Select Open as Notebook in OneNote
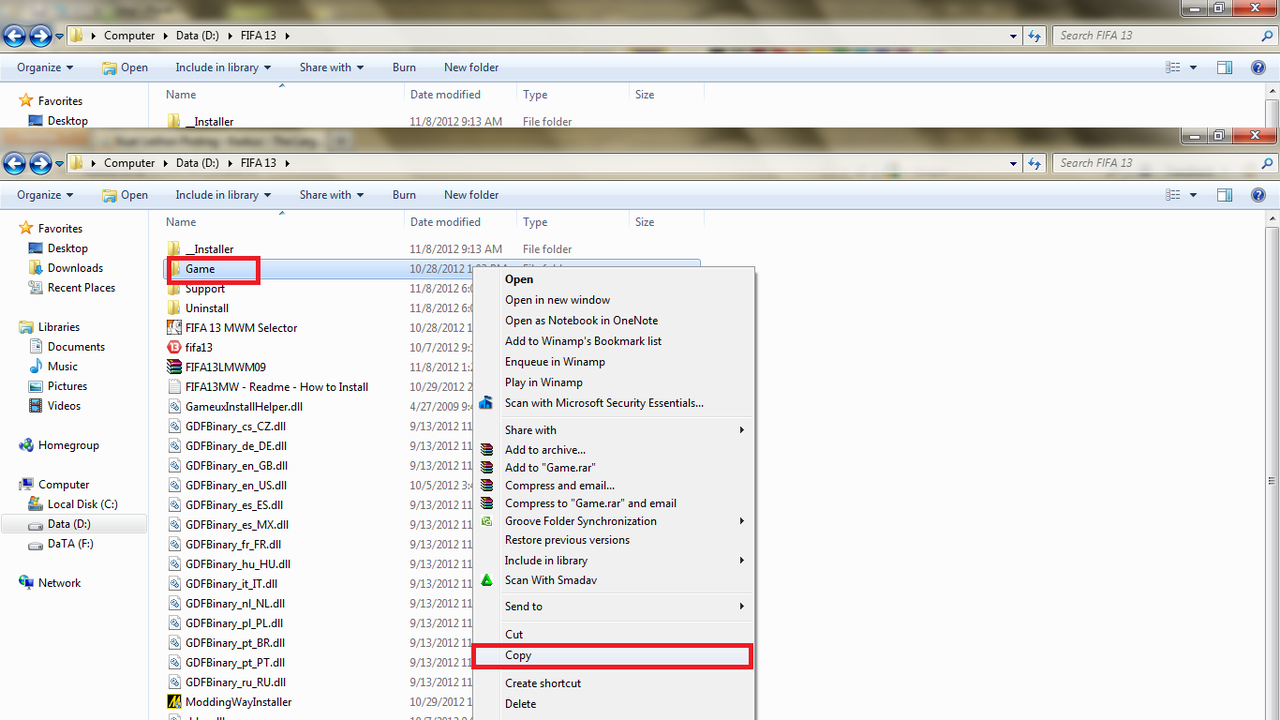The height and width of the screenshot is (720, 1280). (x=612, y=321)
